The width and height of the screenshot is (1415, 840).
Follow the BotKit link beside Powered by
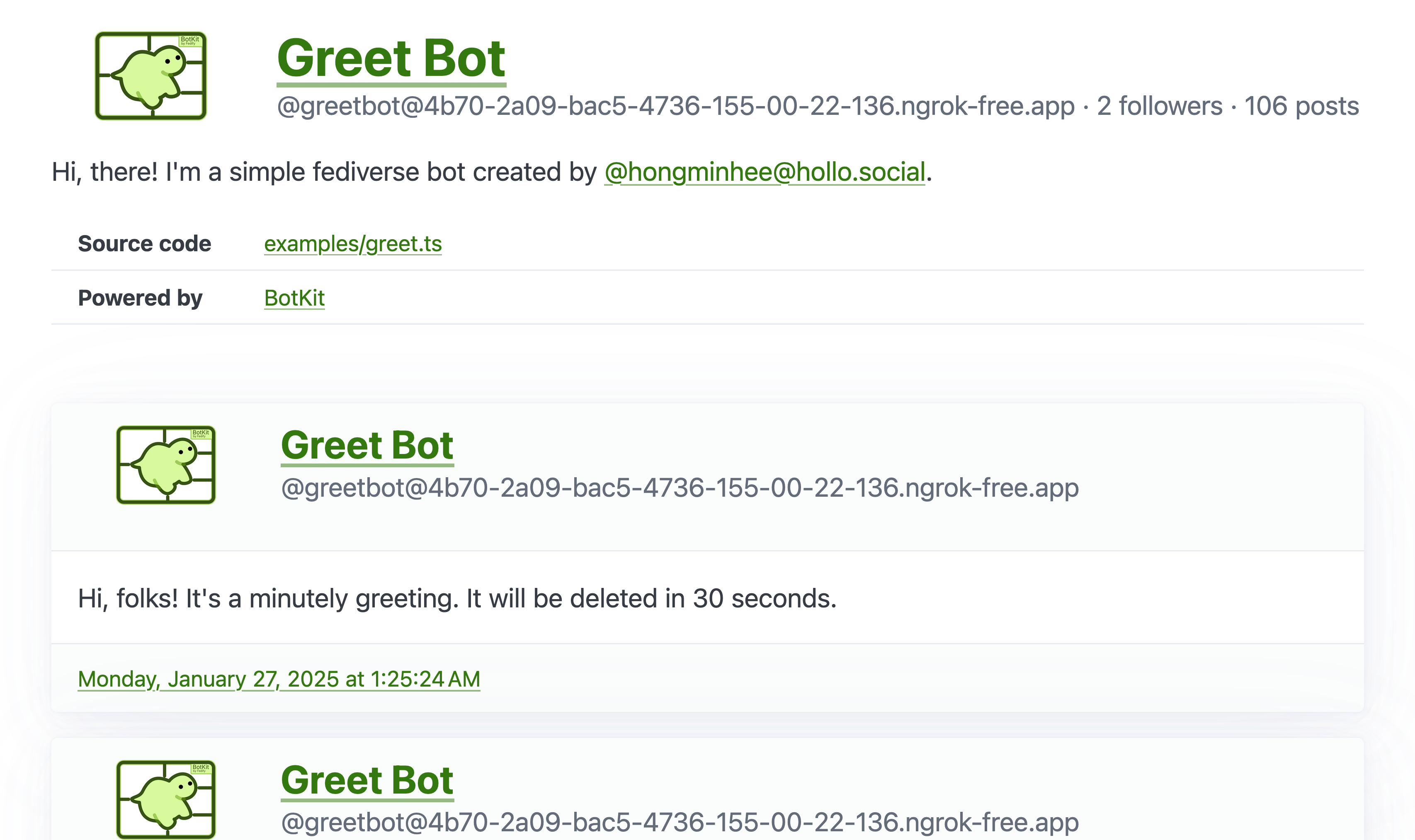point(294,298)
